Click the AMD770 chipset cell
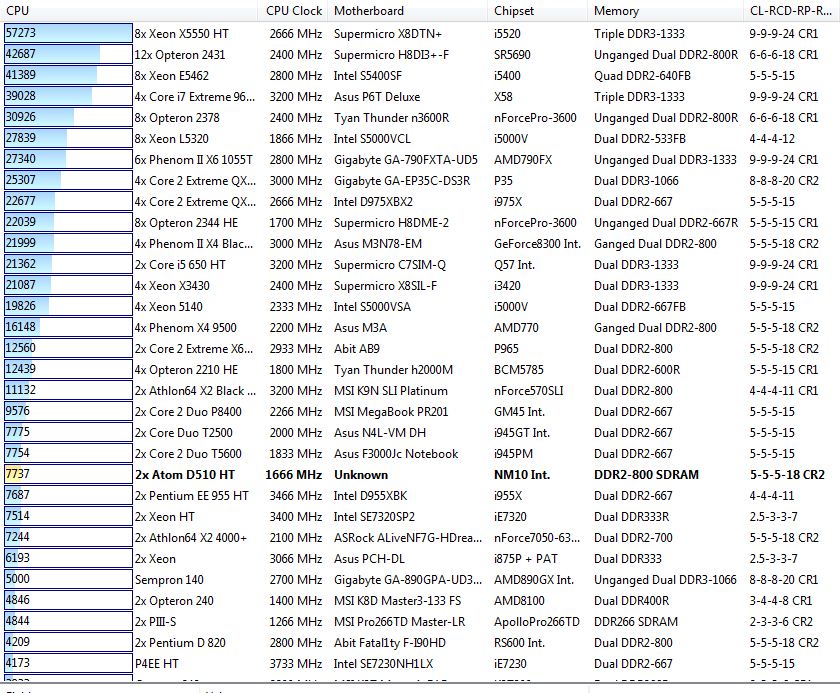This screenshot has height=693, width=840. [x=516, y=328]
